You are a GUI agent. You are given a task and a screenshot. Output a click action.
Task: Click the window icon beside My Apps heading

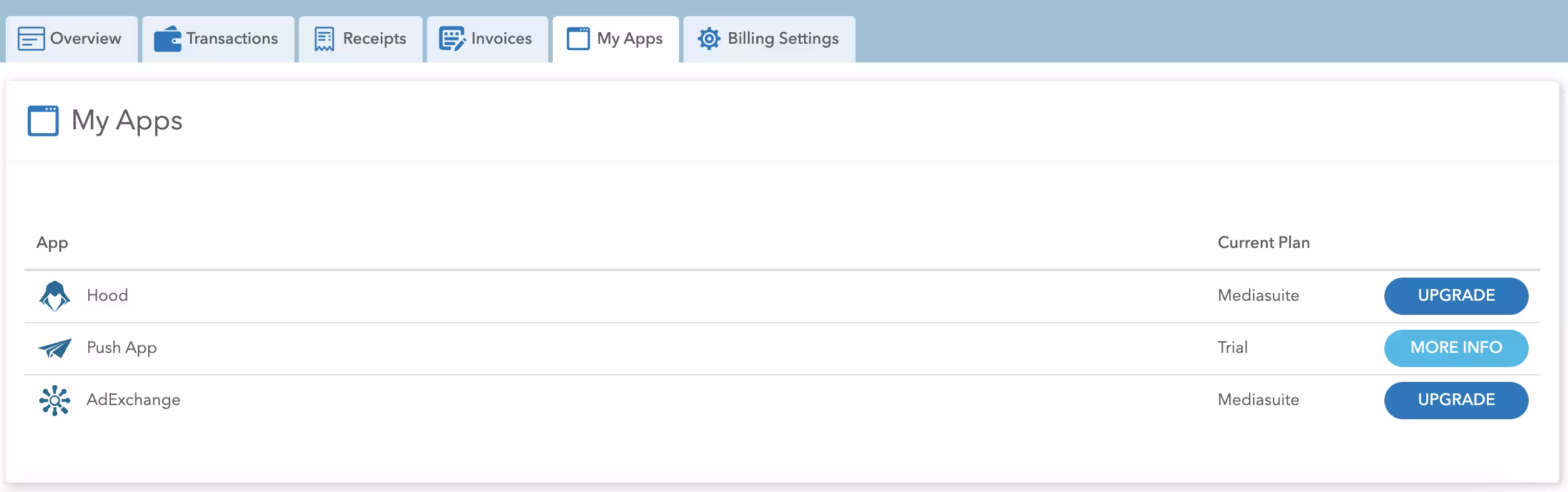[x=43, y=121]
